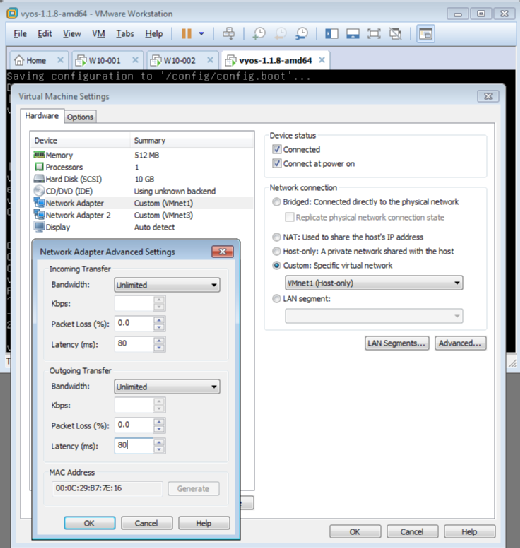The width and height of the screenshot is (520, 548).
Task: Click the console view toolbar icon
Action: [425, 34]
